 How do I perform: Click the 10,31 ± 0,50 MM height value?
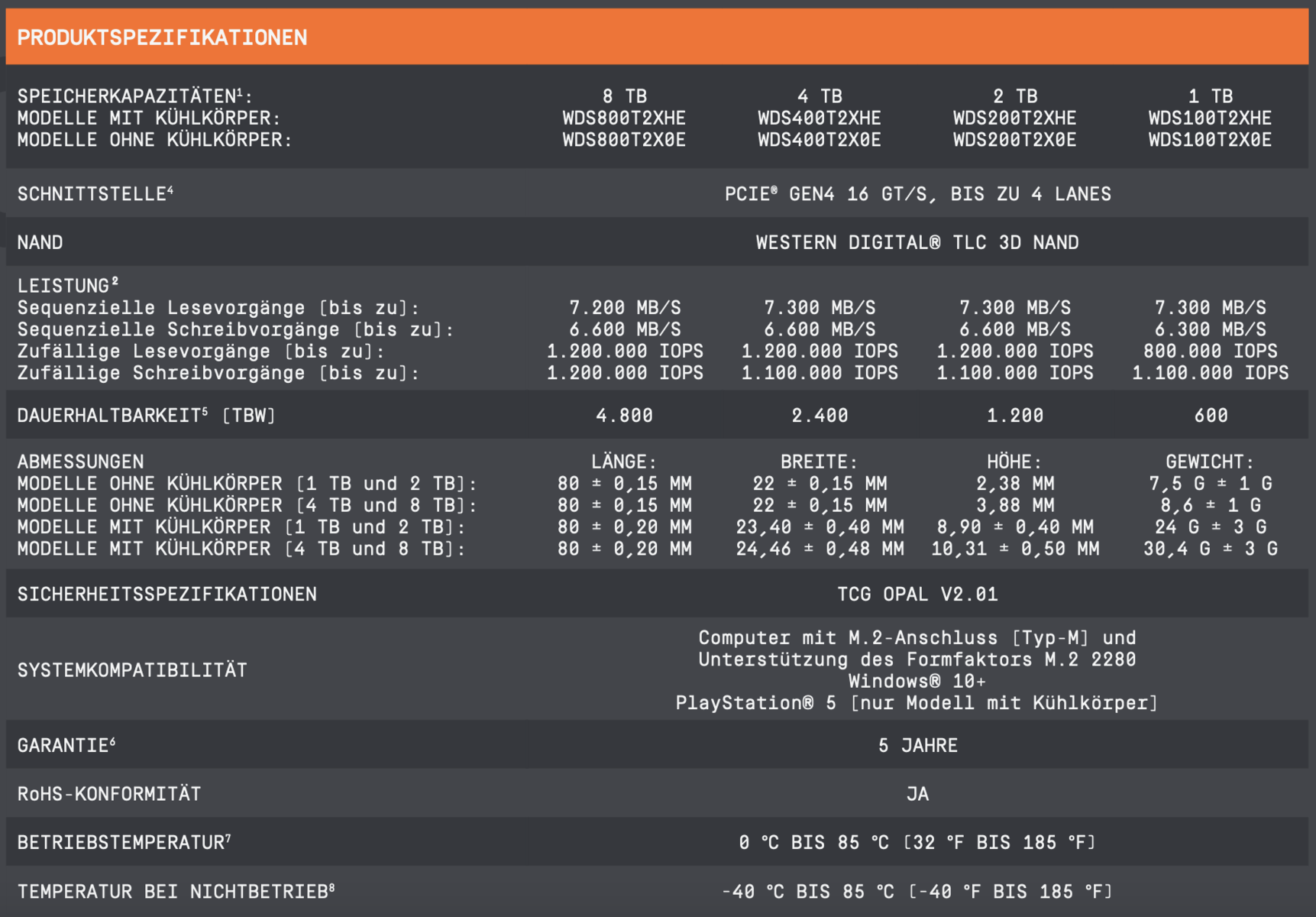pyautogui.click(x=1014, y=549)
